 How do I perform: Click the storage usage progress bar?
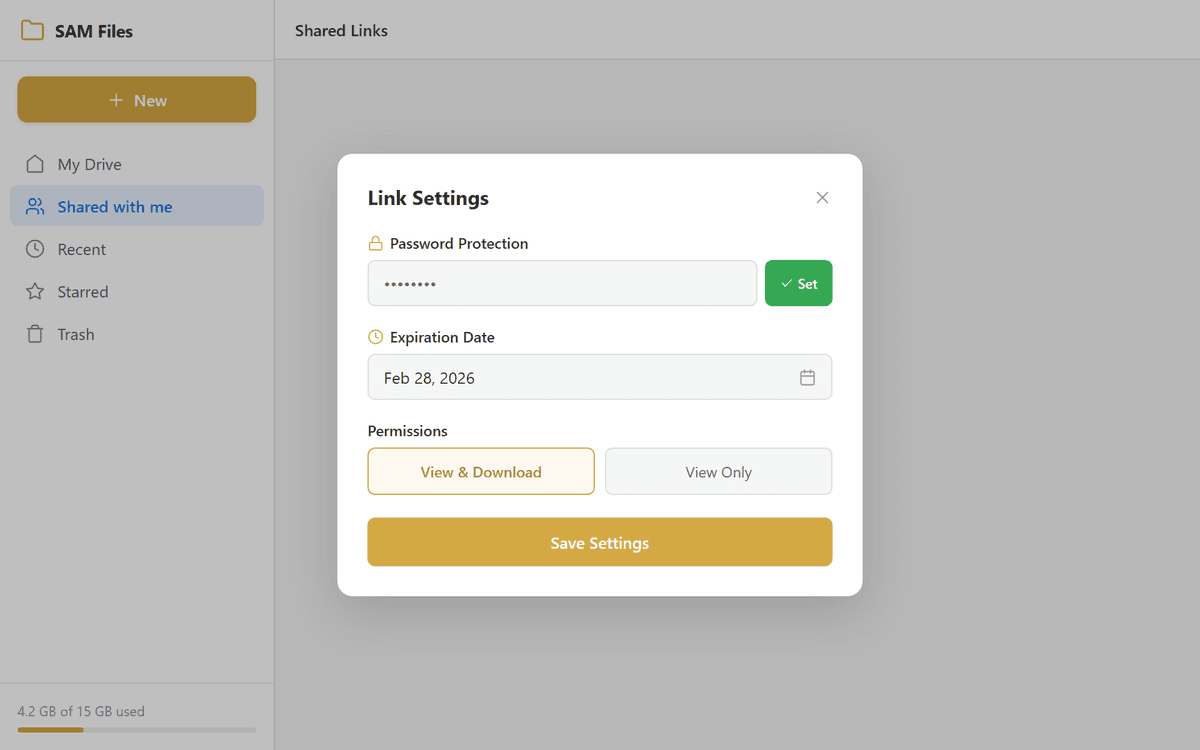pos(137,730)
